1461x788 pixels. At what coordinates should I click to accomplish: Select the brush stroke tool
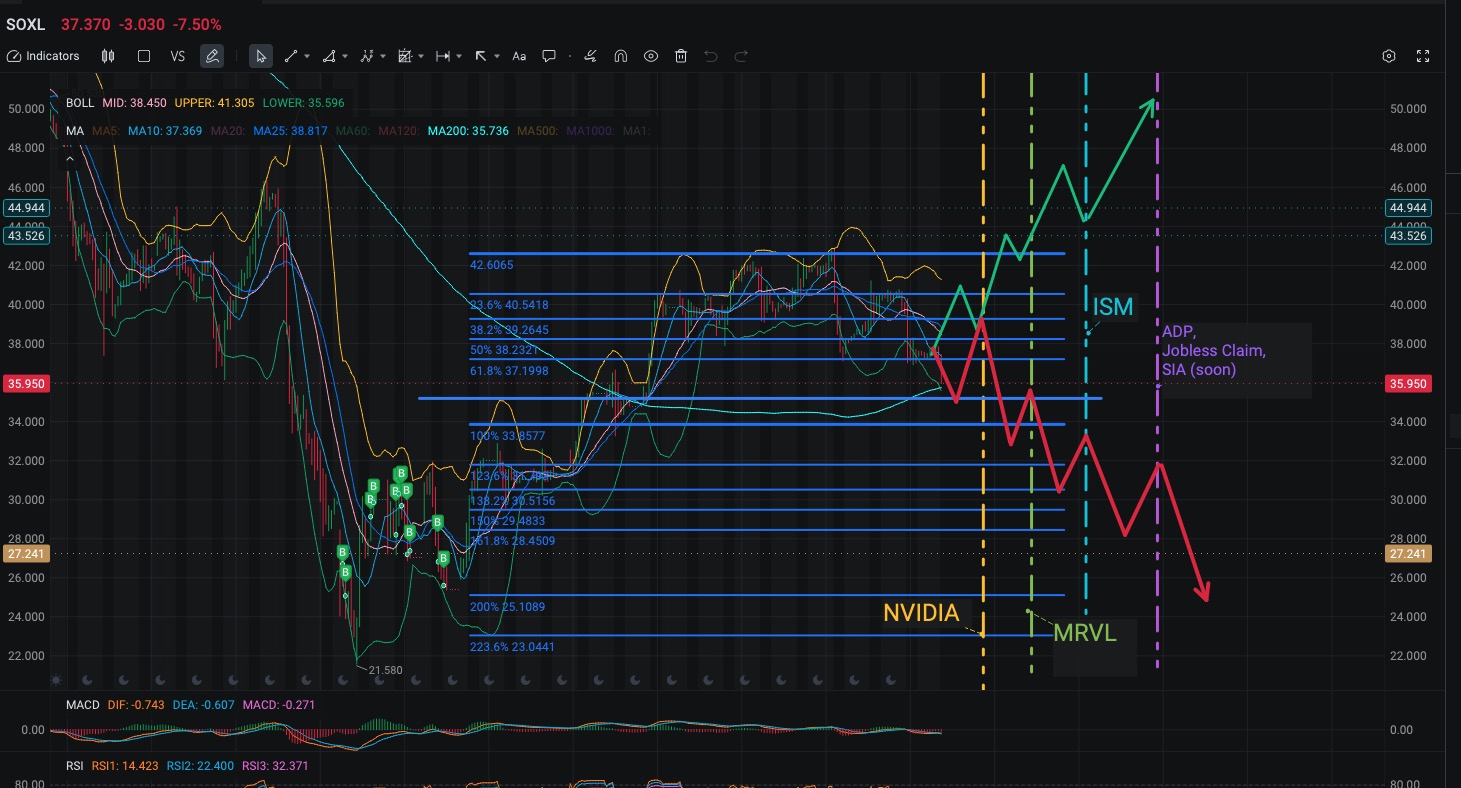[x=590, y=56]
